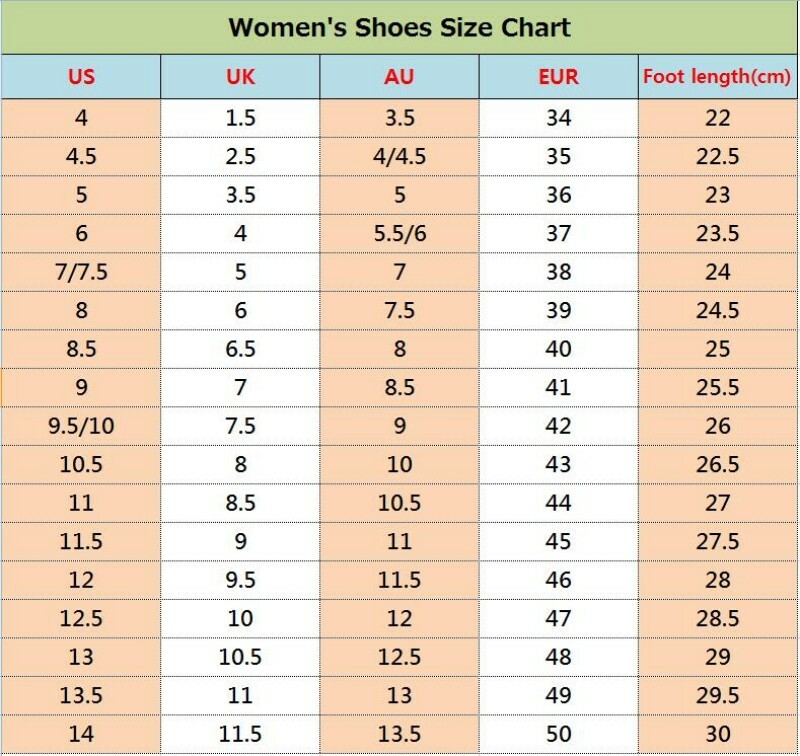
Task: Select the EUR size 39 cell
Action: point(559,310)
